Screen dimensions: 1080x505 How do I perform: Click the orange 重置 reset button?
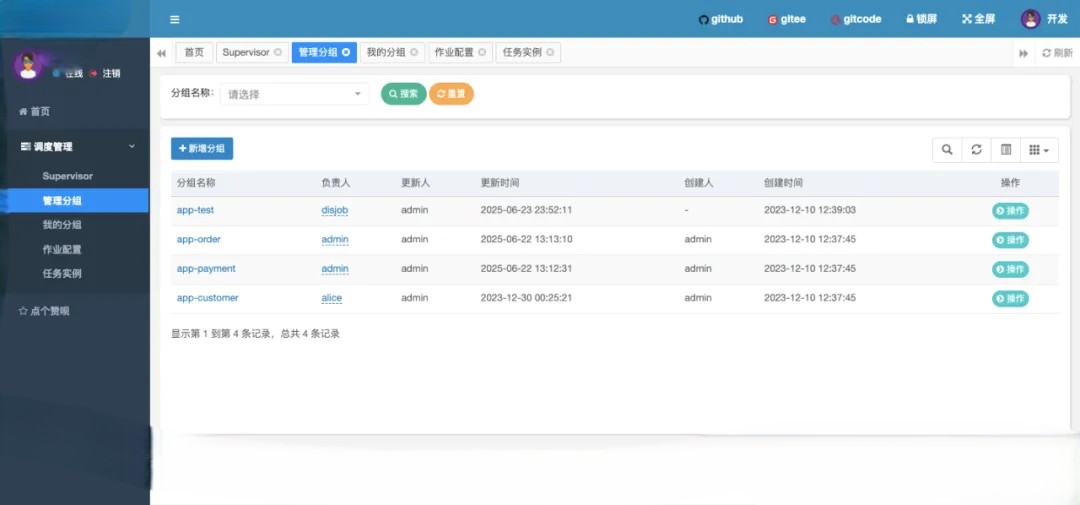pyautogui.click(x=451, y=94)
